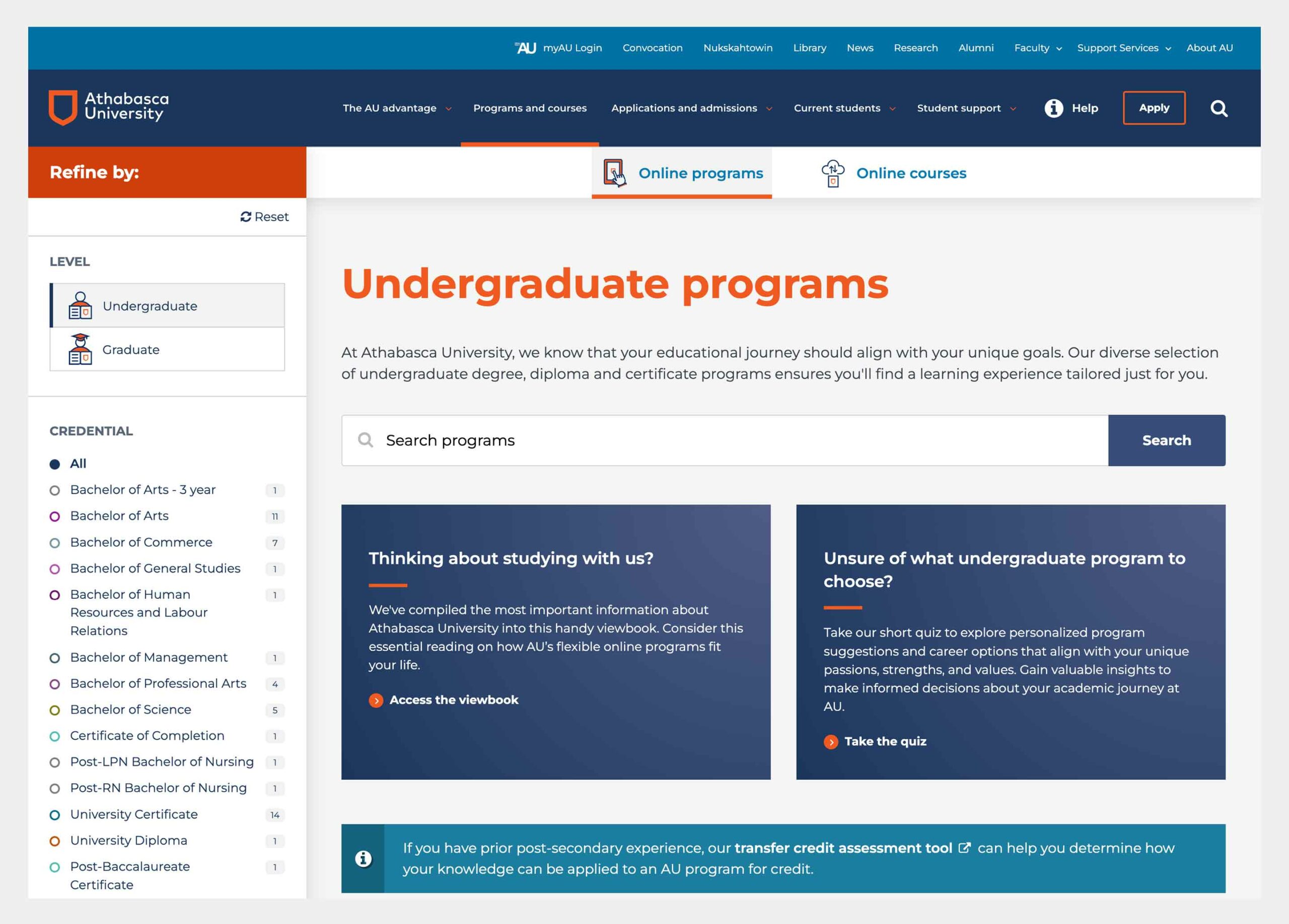Choose the Undergraduate level filter
Screen dimensions: 1289x924
coord(167,305)
